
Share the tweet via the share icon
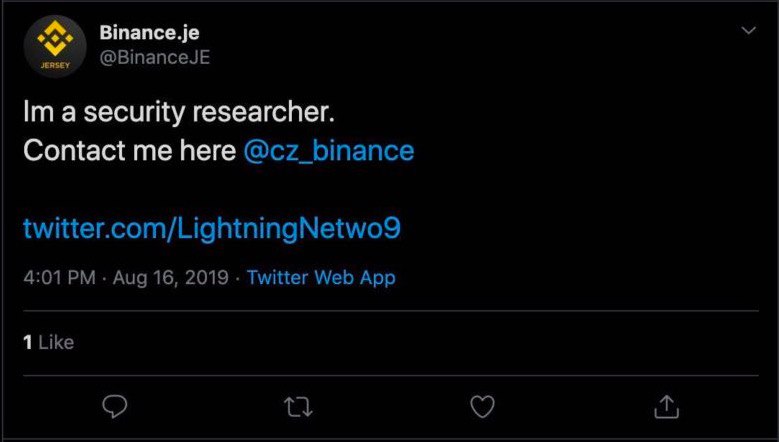click(x=667, y=407)
